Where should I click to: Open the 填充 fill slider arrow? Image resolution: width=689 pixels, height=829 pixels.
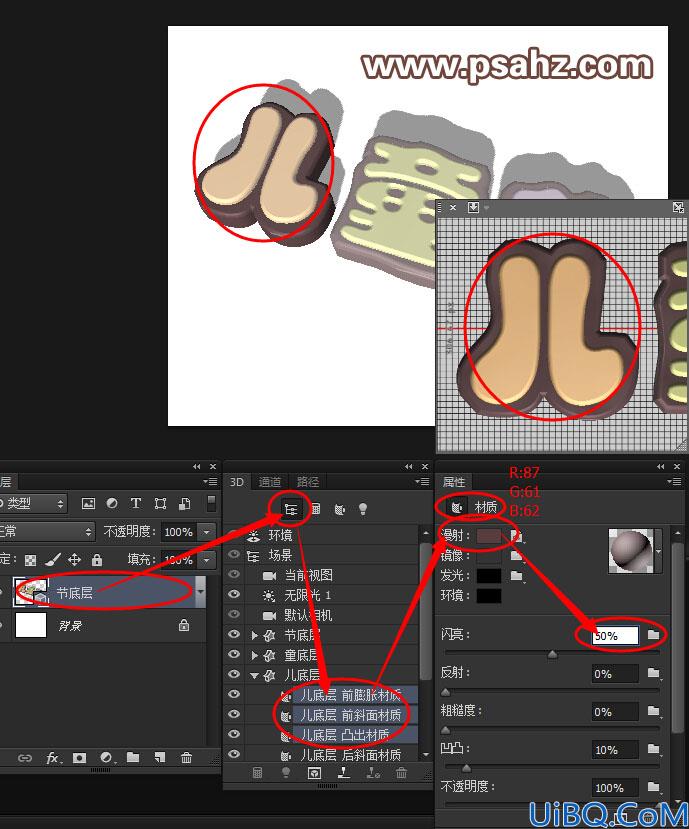207,559
